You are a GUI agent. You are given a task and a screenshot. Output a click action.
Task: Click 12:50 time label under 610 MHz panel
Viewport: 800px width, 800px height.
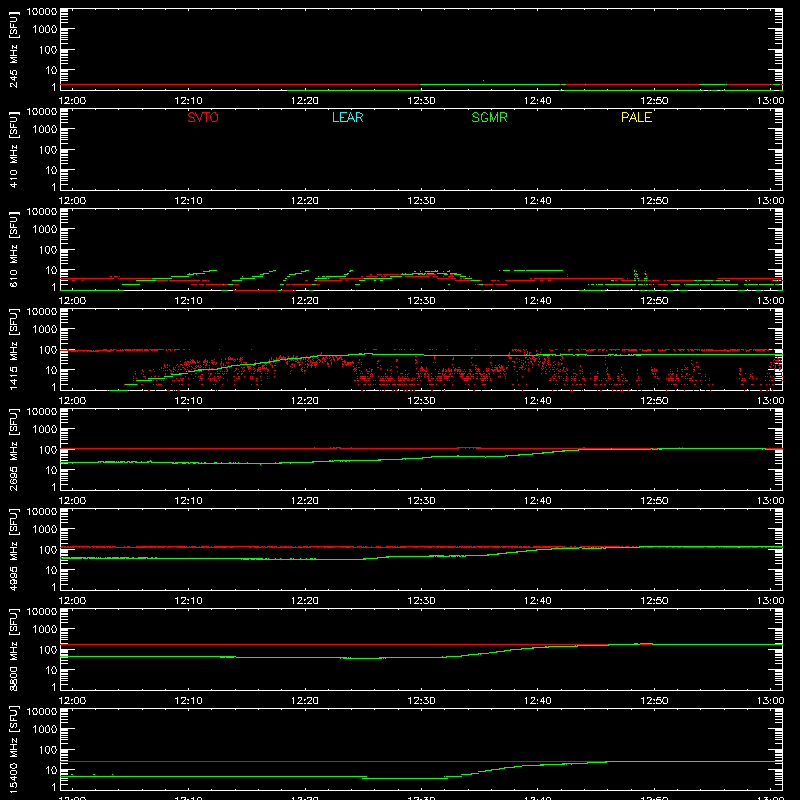(x=654, y=301)
